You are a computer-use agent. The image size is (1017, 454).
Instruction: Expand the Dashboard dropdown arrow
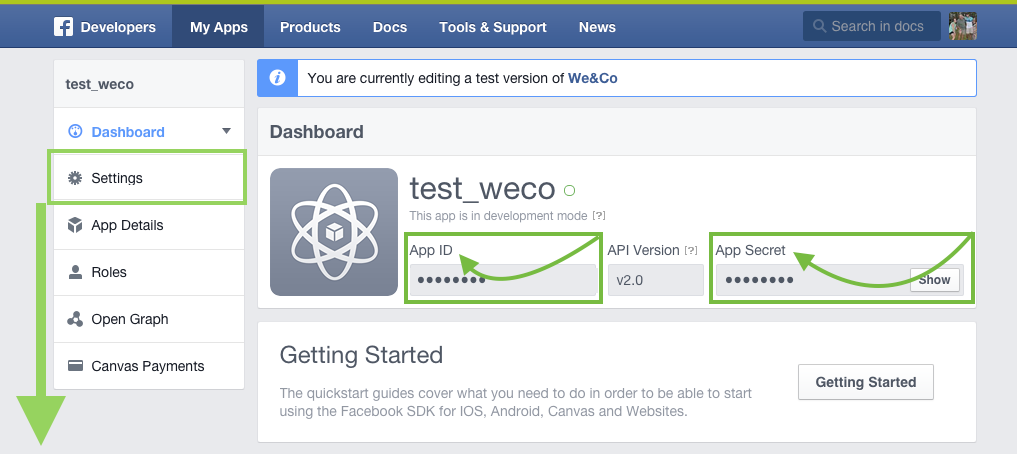click(226, 131)
